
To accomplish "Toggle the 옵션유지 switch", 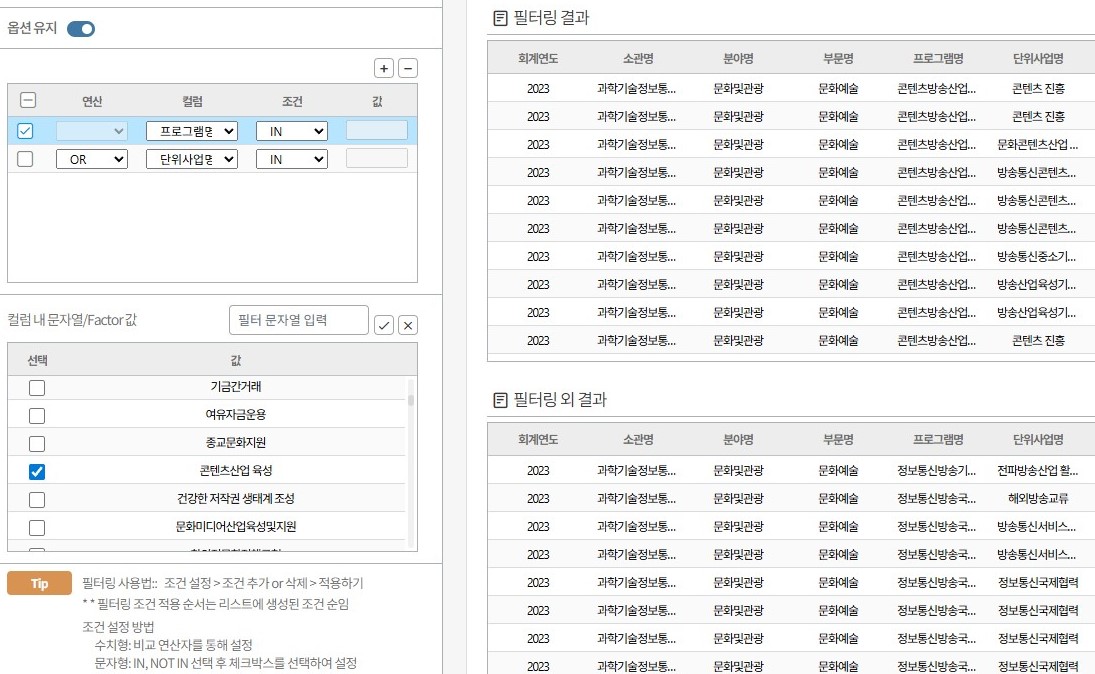I will tap(81, 29).
